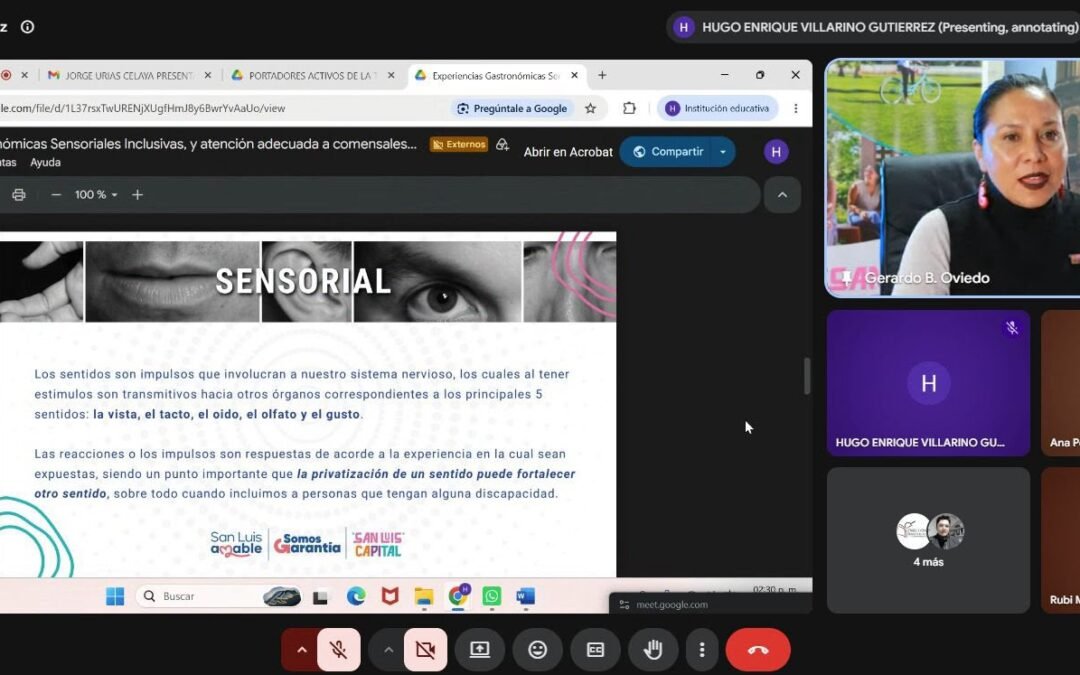
Task: Raise your hand in the meeting
Action: [x=653, y=650]
